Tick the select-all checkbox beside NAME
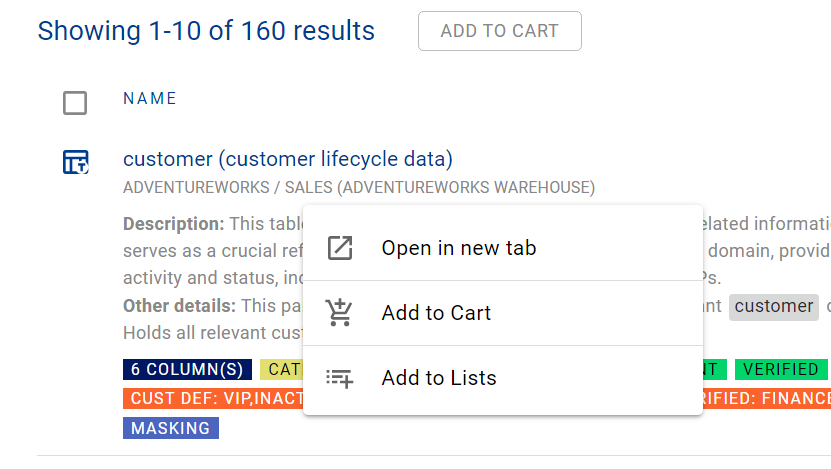The image size is (831, 469). [x=75, y=102]
